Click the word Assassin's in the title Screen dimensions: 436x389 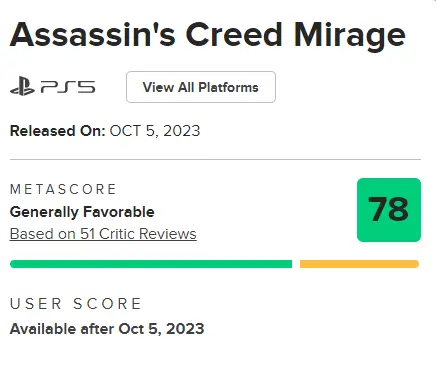click(92, 35)
